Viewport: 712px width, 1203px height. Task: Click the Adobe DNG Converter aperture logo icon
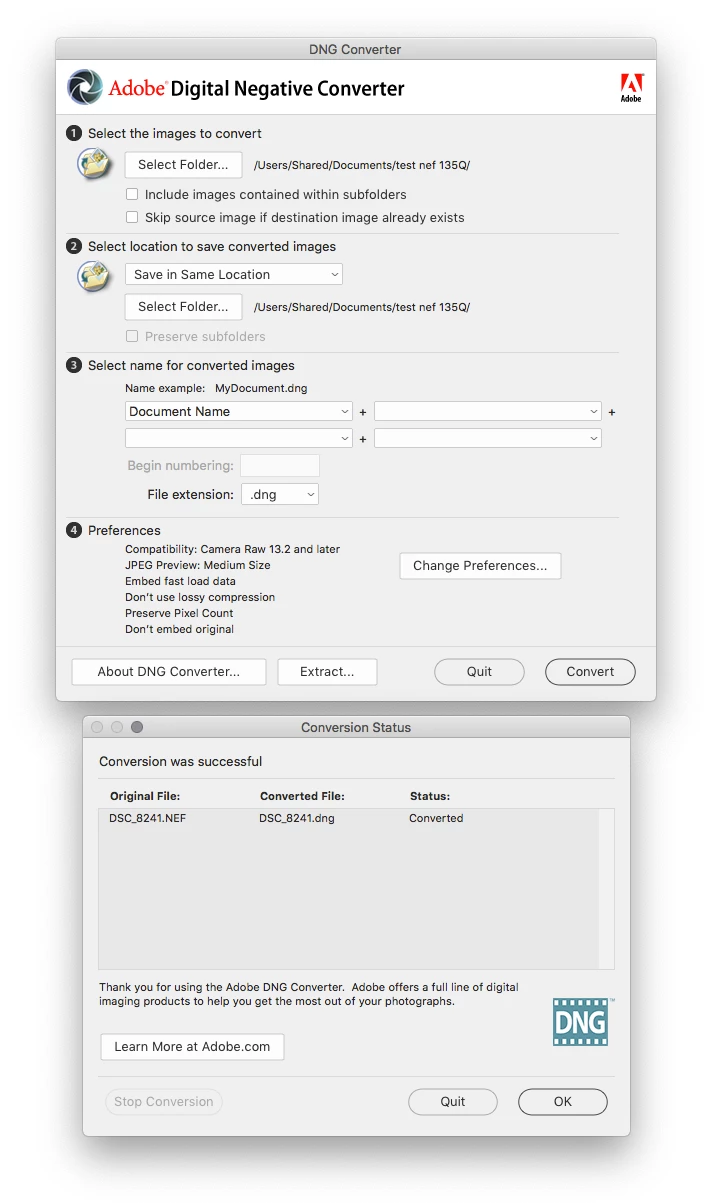click(x=85, y=87)
